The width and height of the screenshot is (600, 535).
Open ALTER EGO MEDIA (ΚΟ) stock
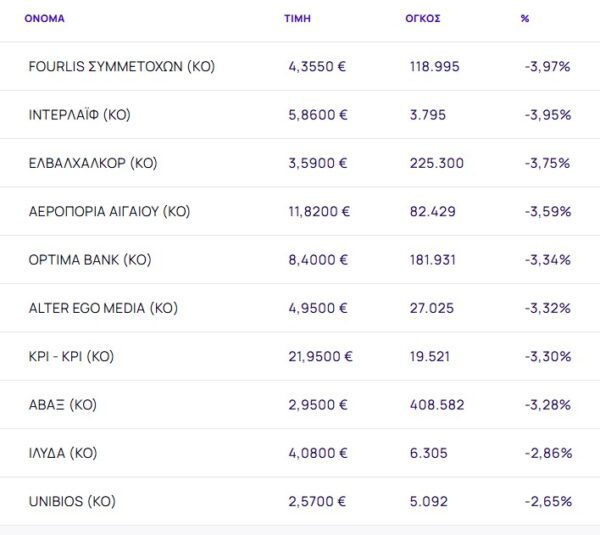tap(103, 308)
